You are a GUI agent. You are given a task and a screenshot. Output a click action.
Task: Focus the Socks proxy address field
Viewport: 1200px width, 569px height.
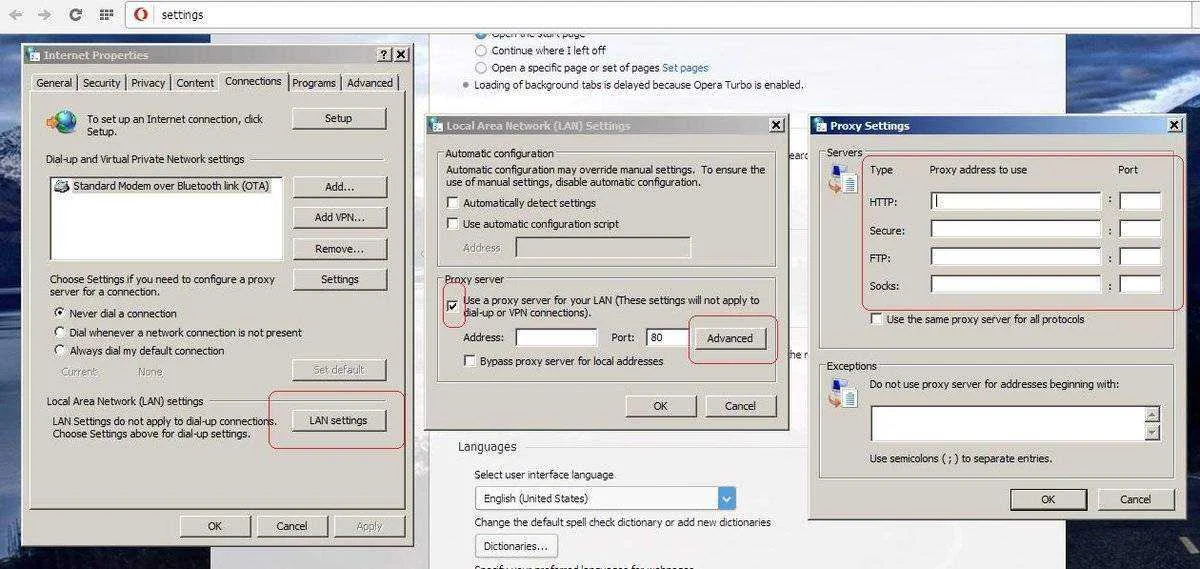coord(1015,285)
